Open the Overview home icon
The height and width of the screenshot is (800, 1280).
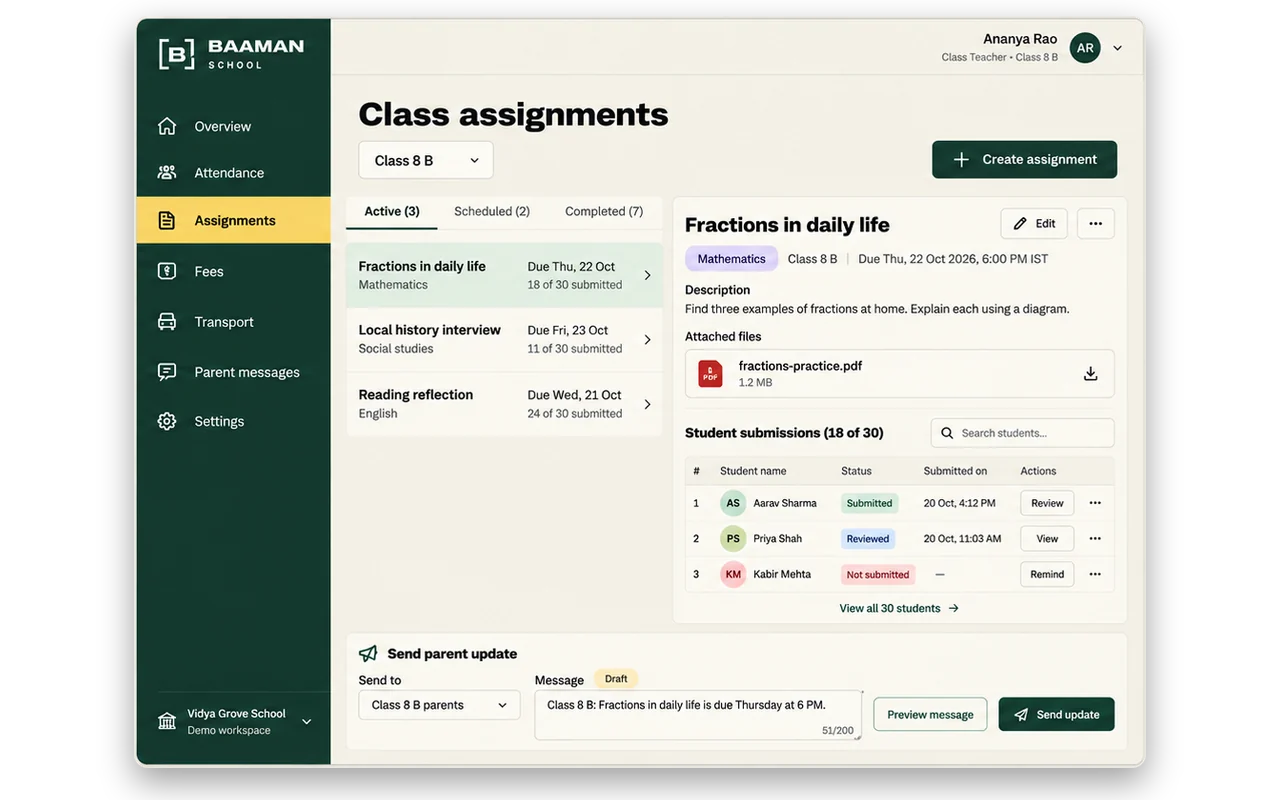[167, 126]
